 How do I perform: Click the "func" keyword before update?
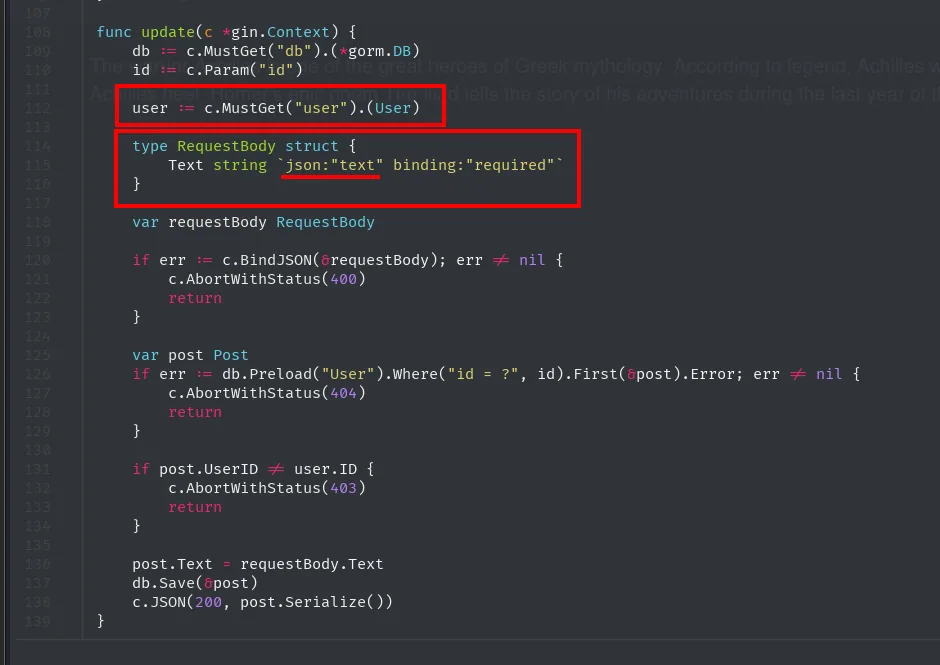pos(114,32)
